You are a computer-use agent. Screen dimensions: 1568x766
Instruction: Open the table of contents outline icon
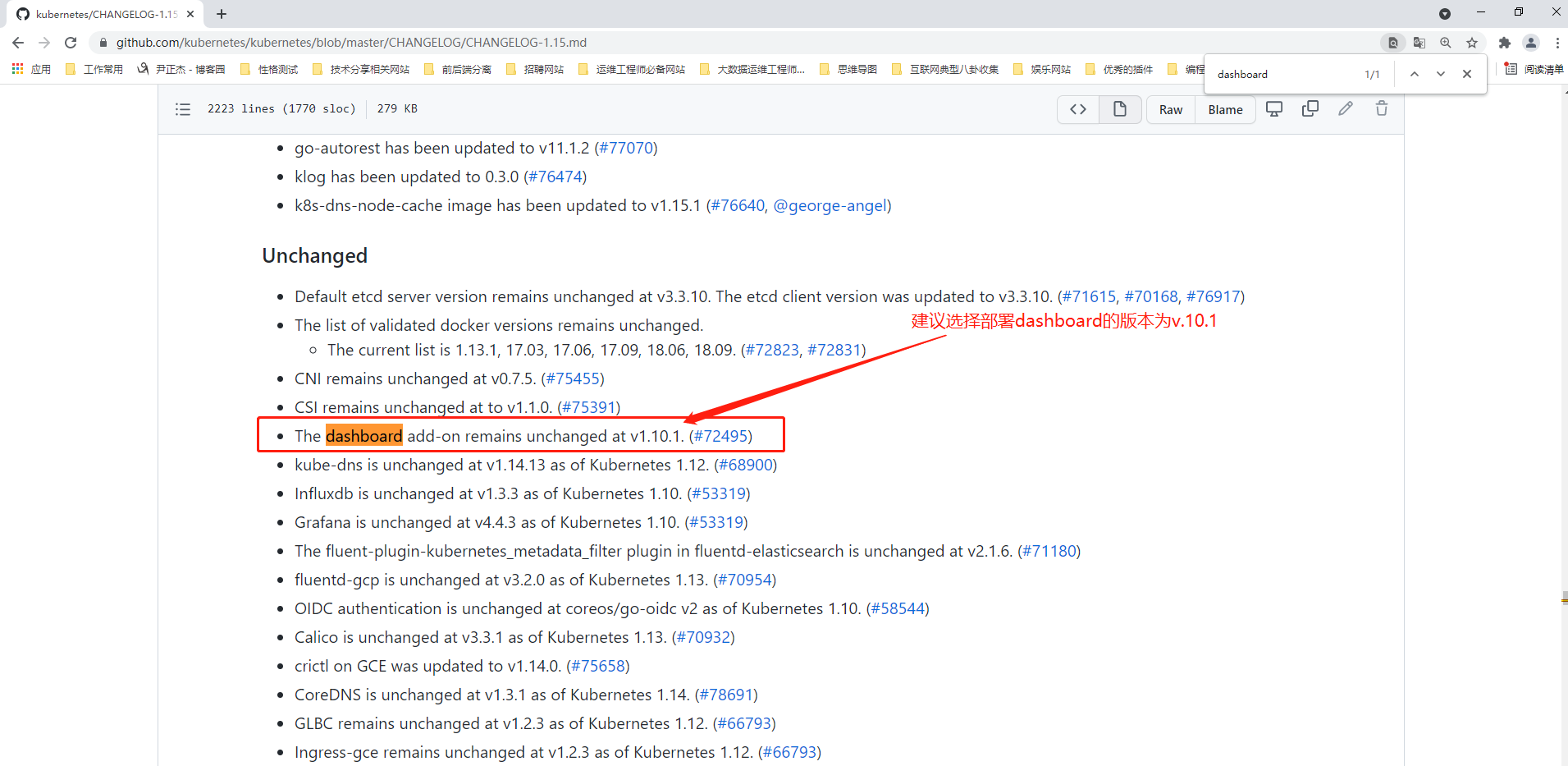pyautogui.click(x=183, y=109)
